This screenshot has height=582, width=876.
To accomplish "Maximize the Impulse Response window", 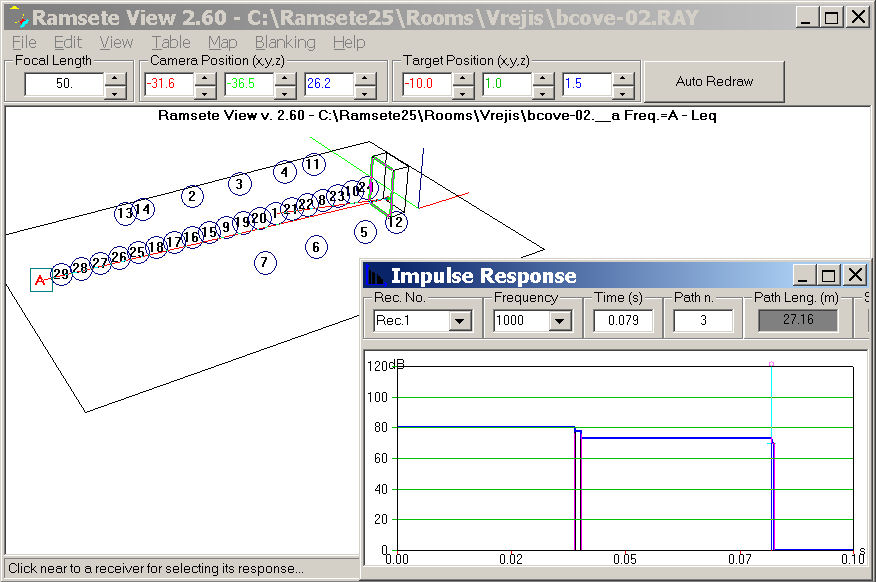I will [829, 275].
